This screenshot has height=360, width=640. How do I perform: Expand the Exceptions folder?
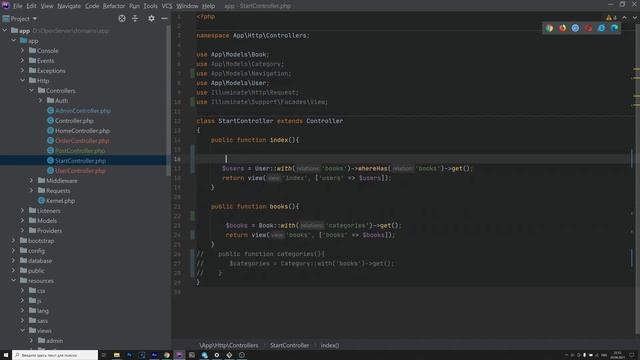click(x=22, y=71)
